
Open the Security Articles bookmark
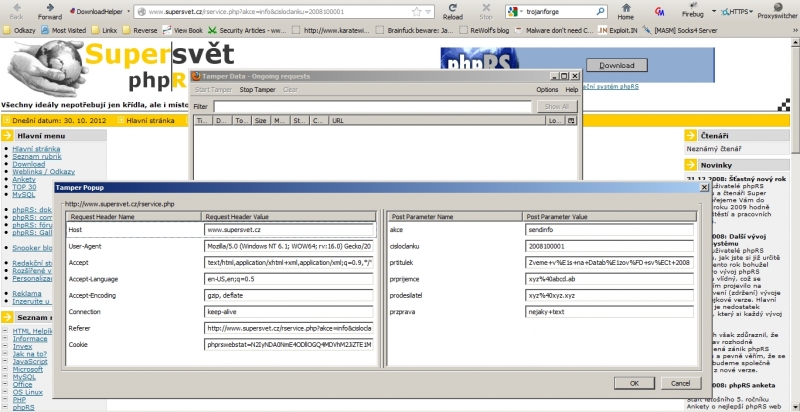pyautogui.click(x=247, y=30)
